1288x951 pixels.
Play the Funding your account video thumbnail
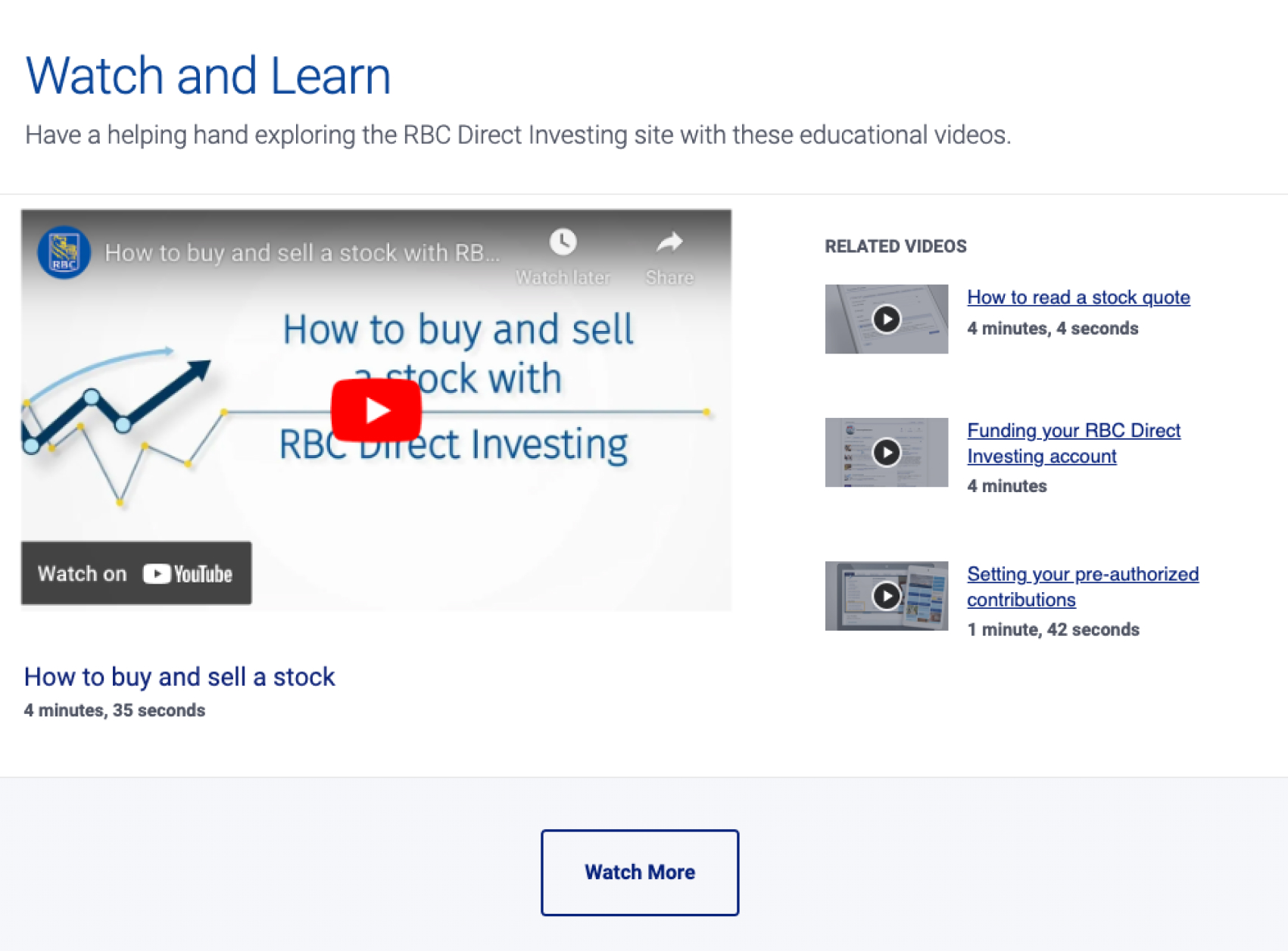886,452
